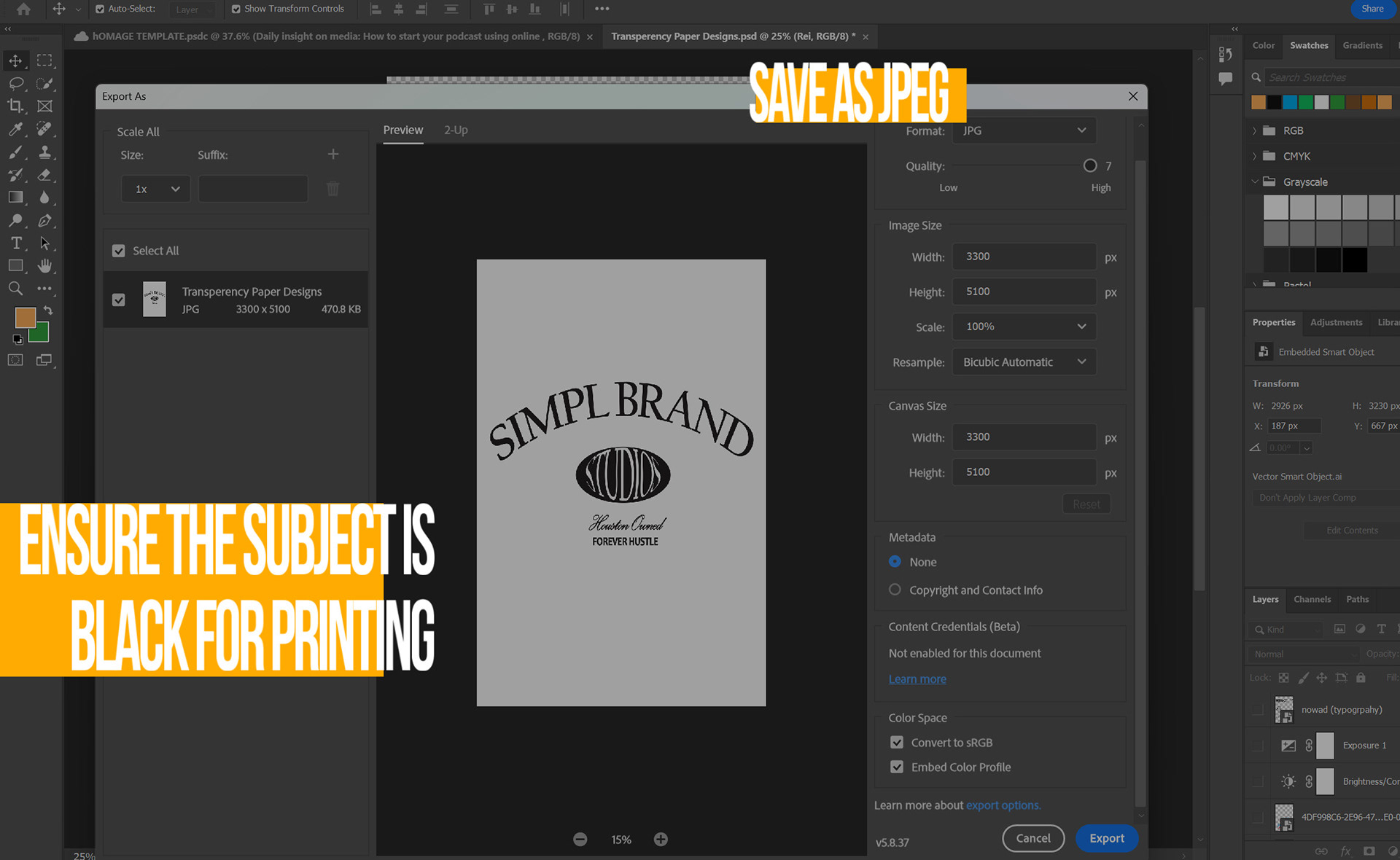The width and height of the screenshot is (1400, 860).
Task: Switch to the 2-Up preview tab
Action: point(456,130)
